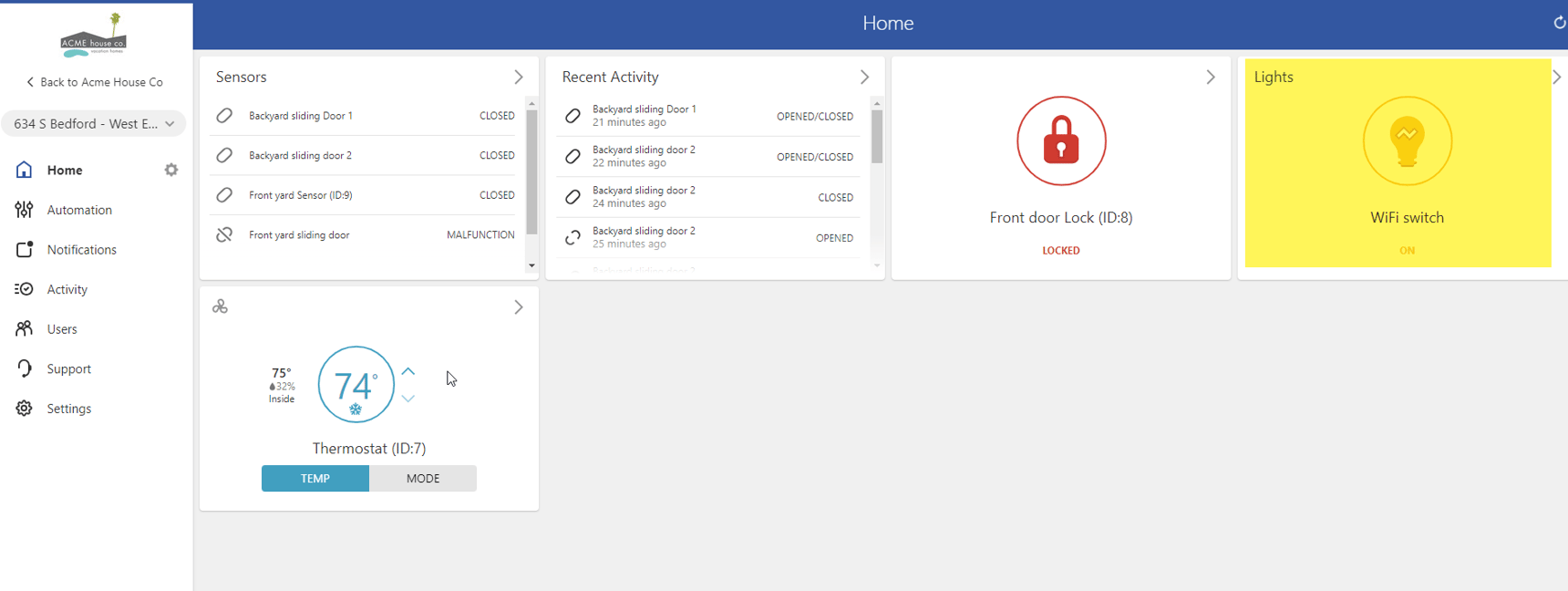This screenshot has width=1568, height=591.
Task: Switch thermostat to MODE tab
Action: (x=423, y=478)
